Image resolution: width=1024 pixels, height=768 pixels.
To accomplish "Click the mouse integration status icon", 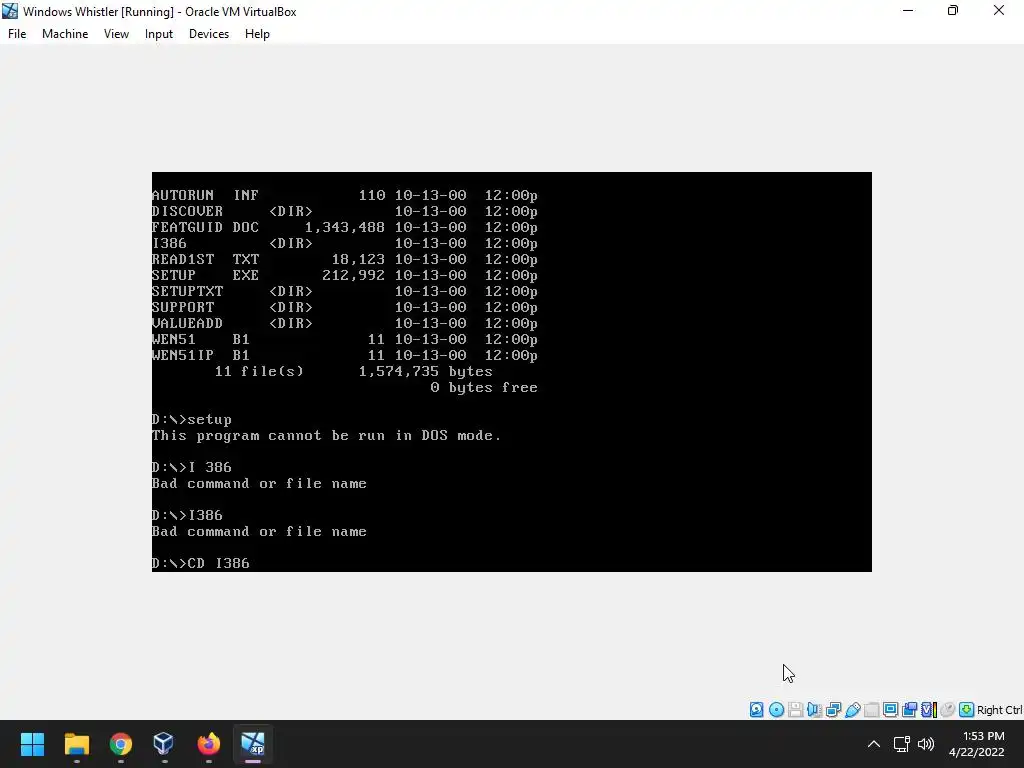I will click(x=948, y=710).
